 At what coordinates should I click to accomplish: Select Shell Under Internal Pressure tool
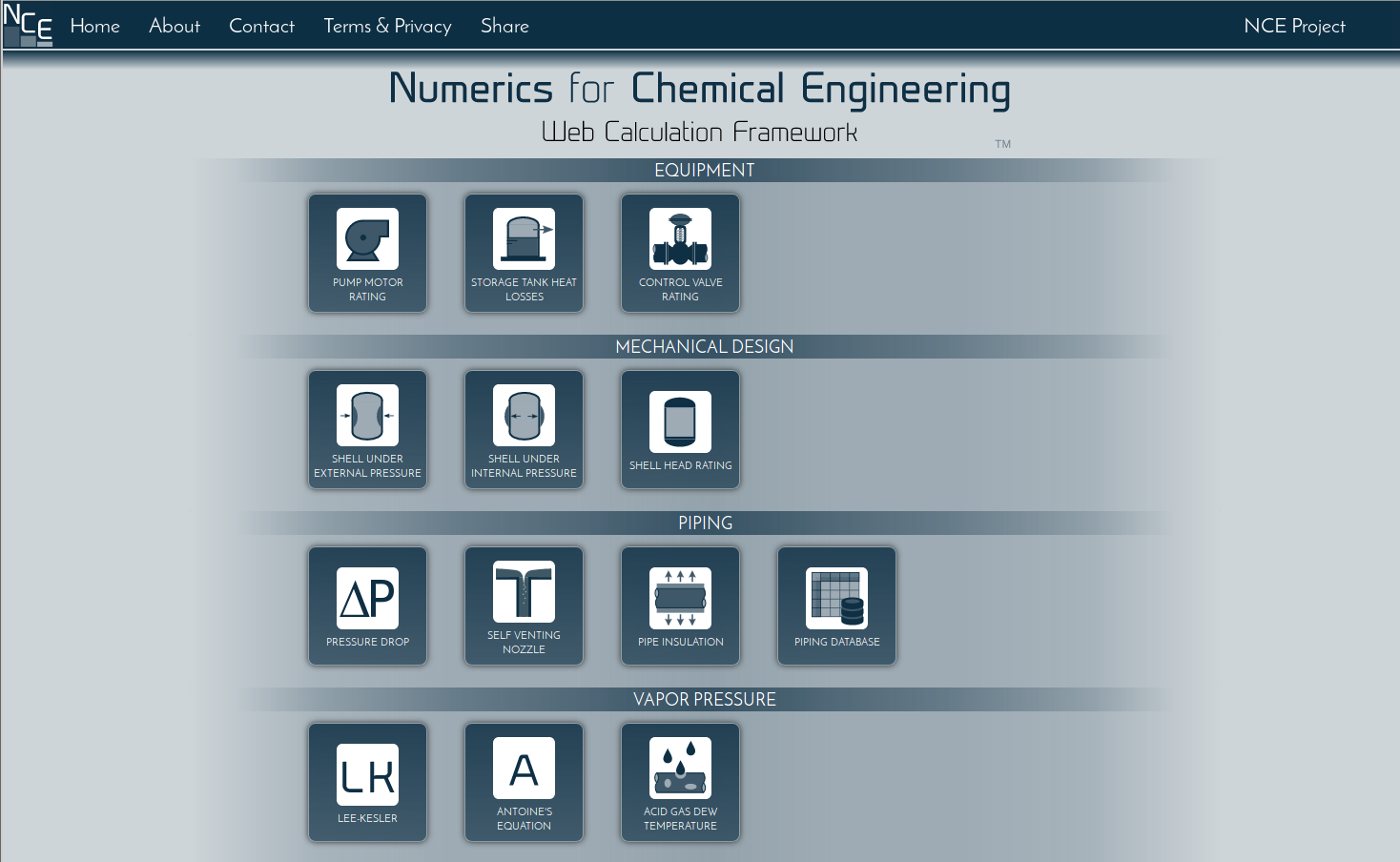pos(524,429)
